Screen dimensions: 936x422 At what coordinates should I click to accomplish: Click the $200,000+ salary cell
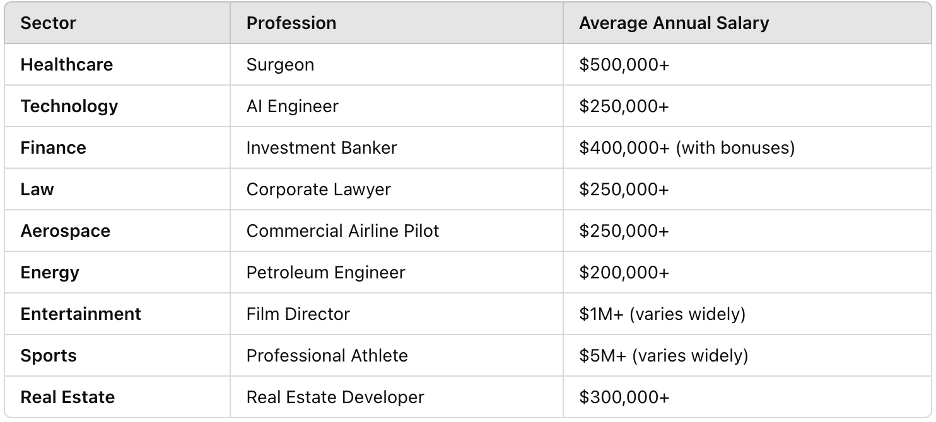click(624, 273)
